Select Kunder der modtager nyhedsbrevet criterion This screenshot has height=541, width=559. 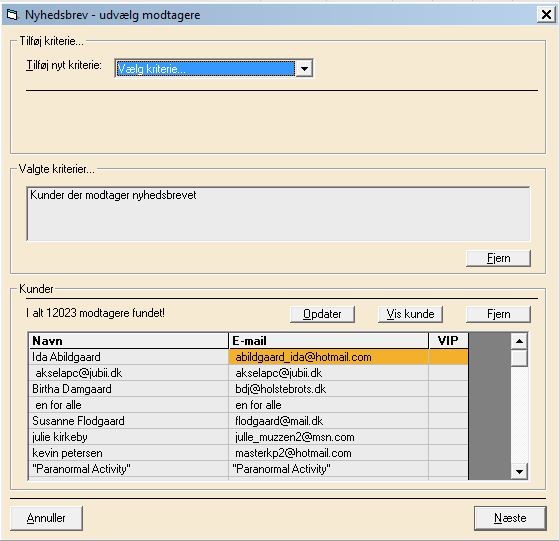click(113, 195)
